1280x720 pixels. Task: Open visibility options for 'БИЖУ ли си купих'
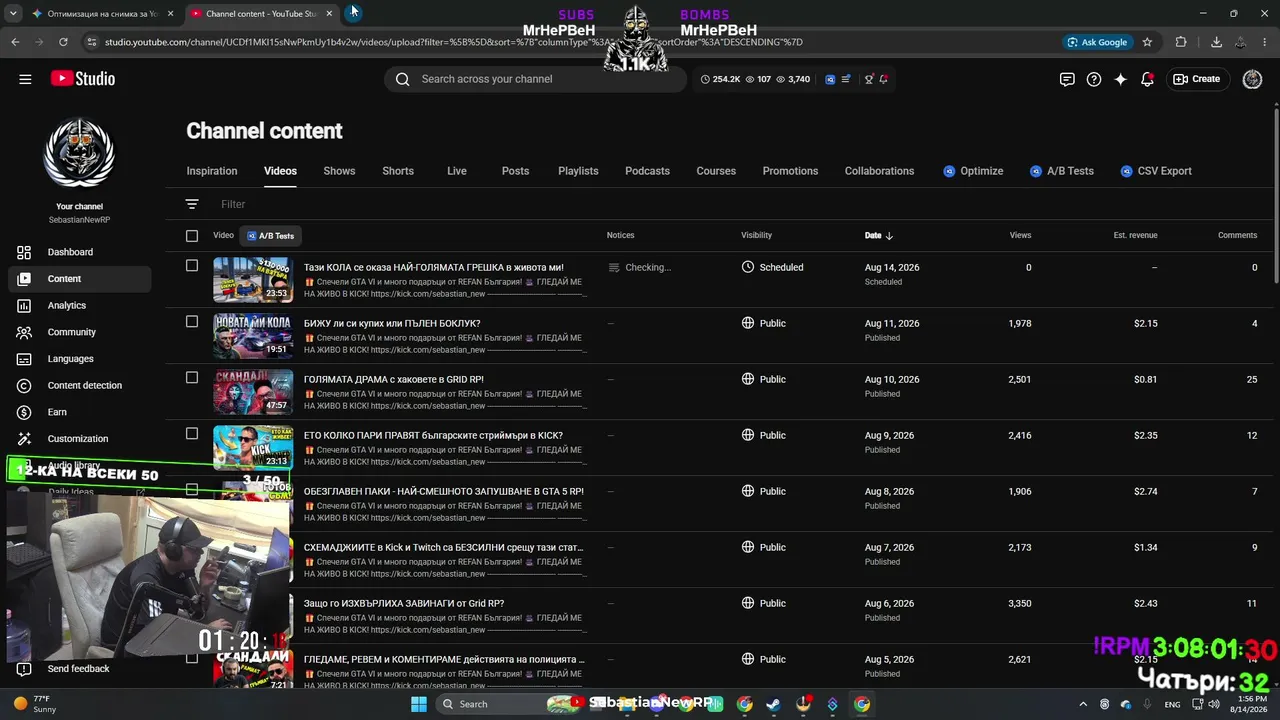click(763, 324)
